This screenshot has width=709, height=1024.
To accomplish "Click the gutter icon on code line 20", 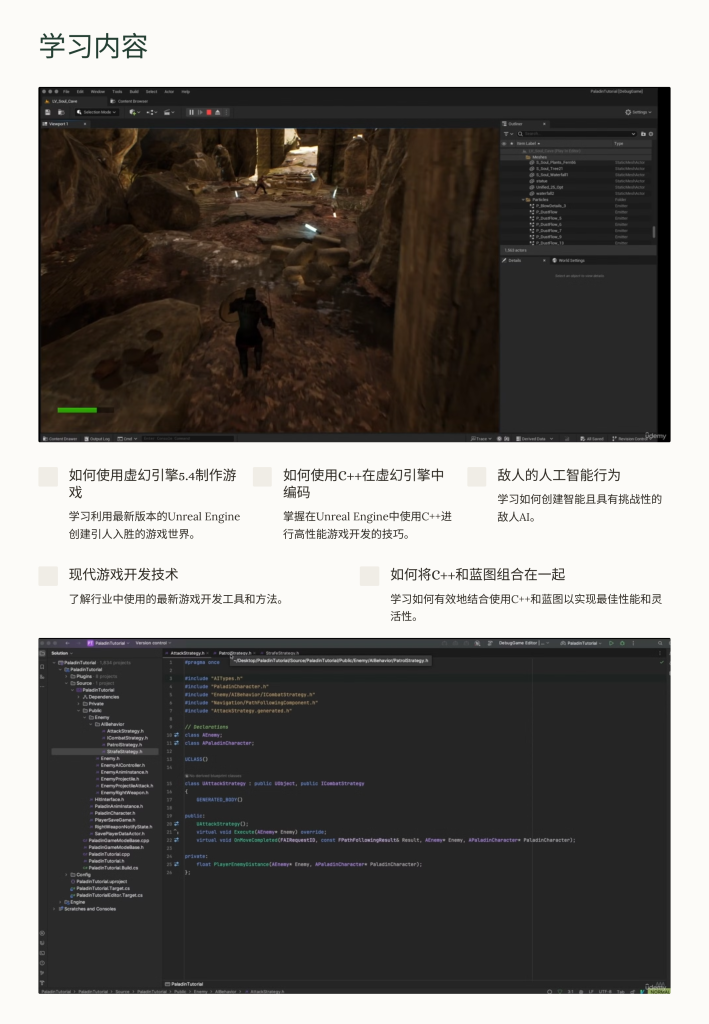I will [x=176, y=824].
